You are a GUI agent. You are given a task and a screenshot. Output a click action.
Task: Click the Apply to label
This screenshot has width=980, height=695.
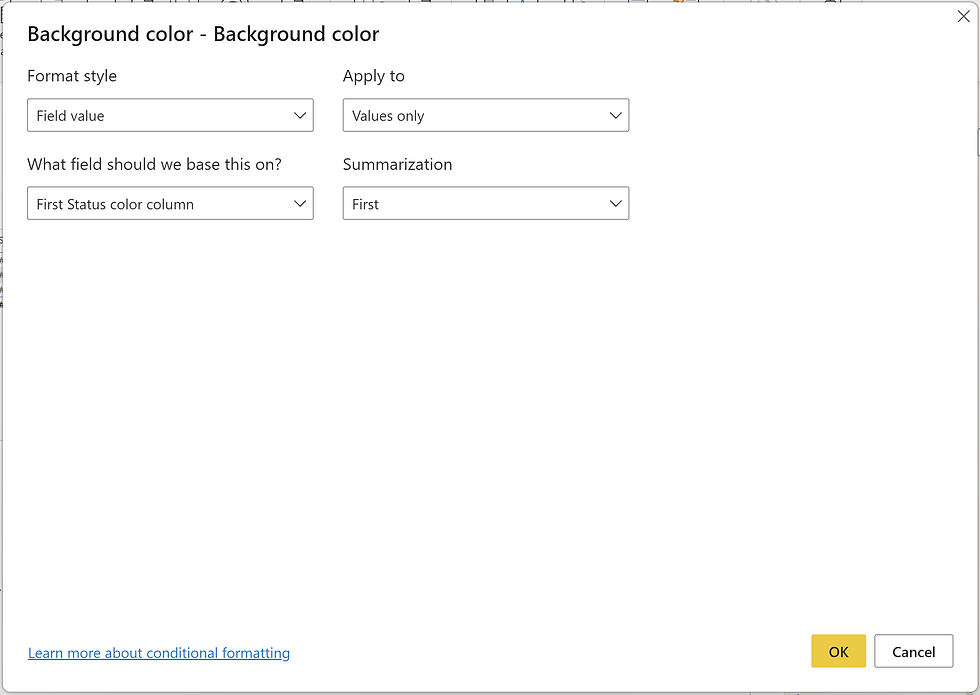374,76
